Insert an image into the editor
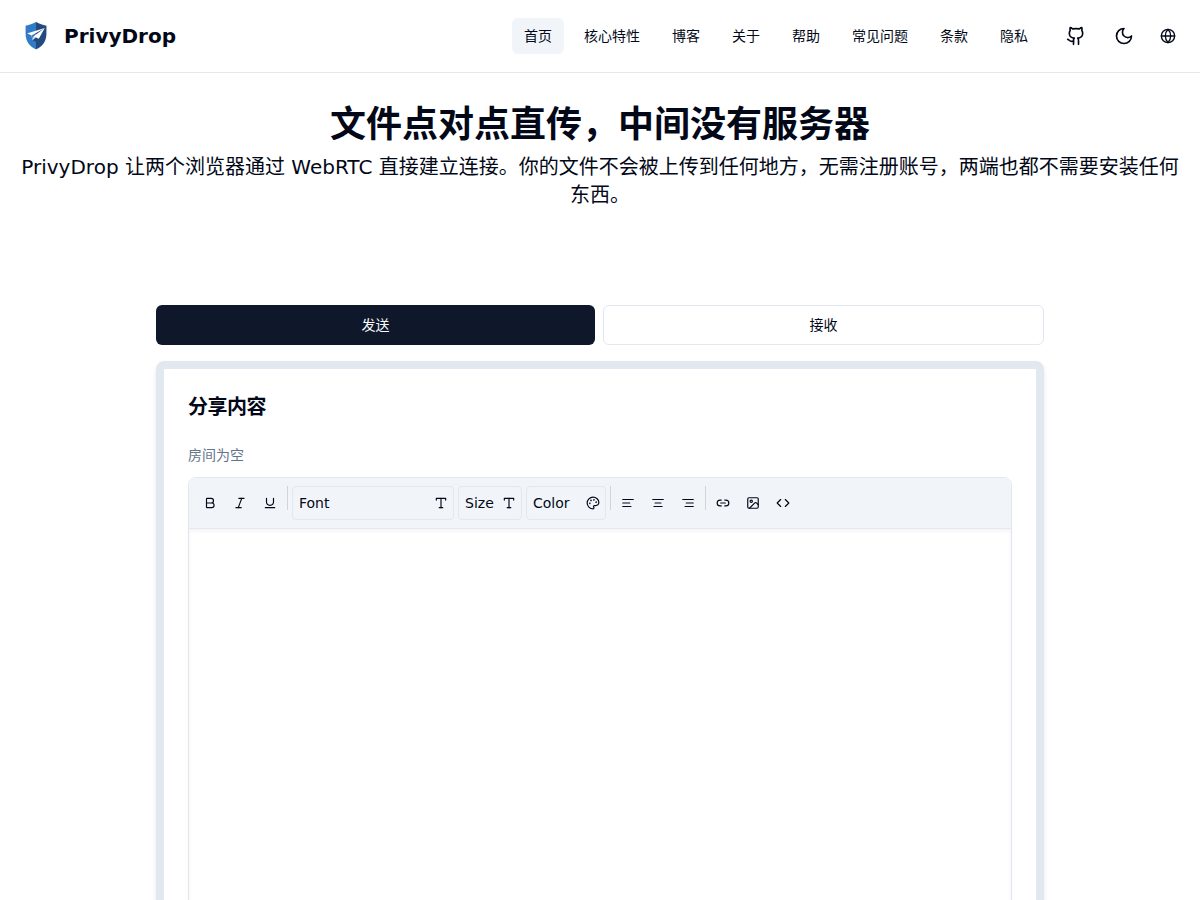 [x=753, y=503]
